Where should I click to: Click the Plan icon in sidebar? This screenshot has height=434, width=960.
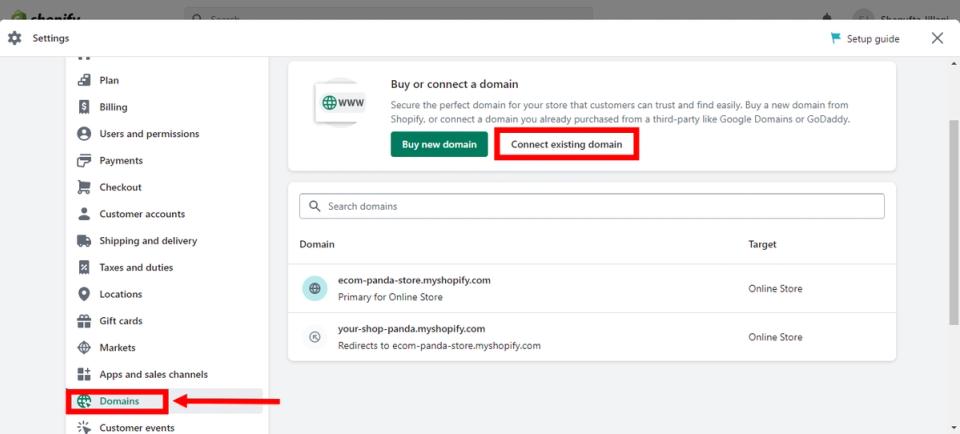[84, 80]
